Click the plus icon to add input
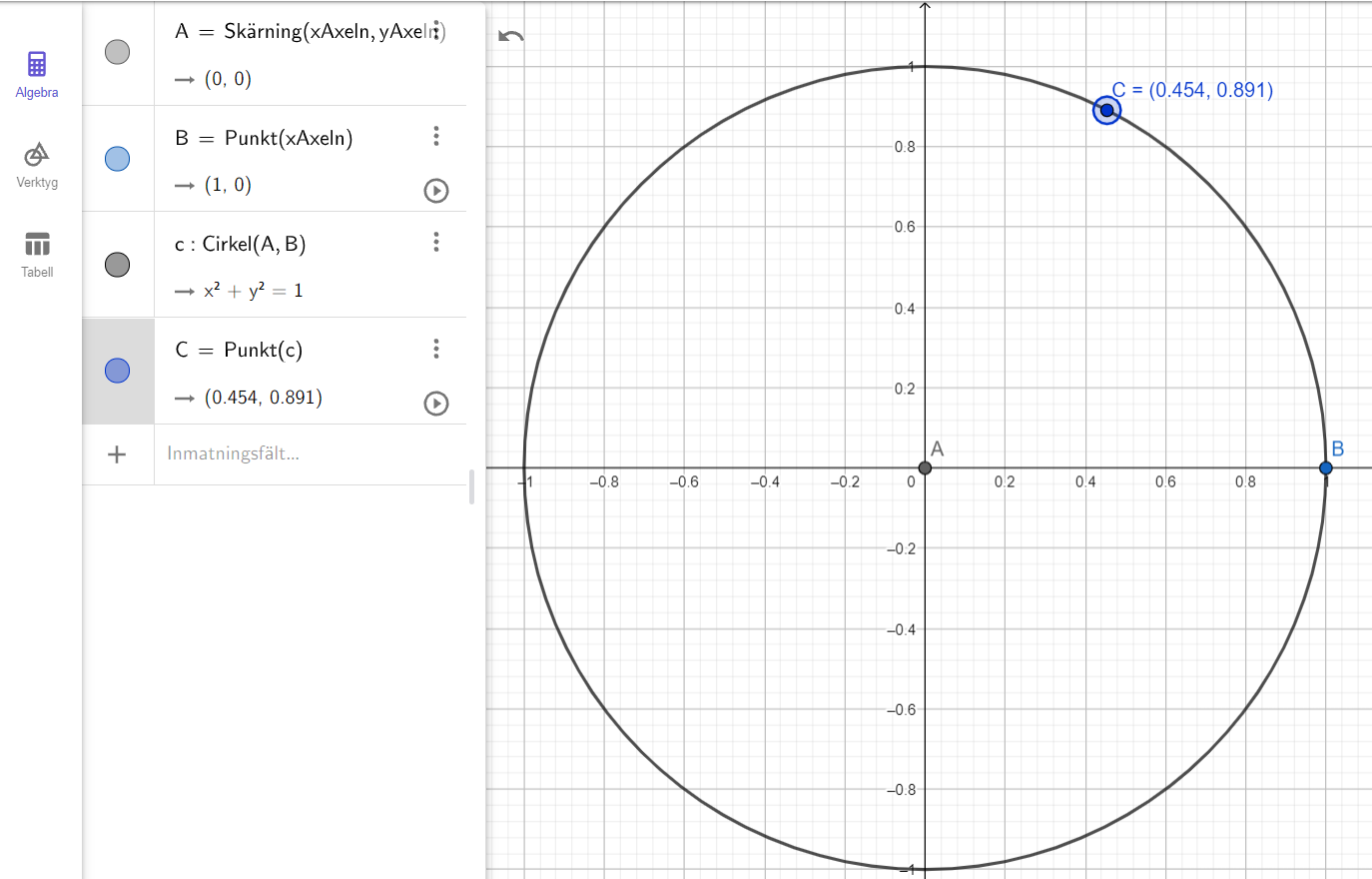 tap(117, 454)
